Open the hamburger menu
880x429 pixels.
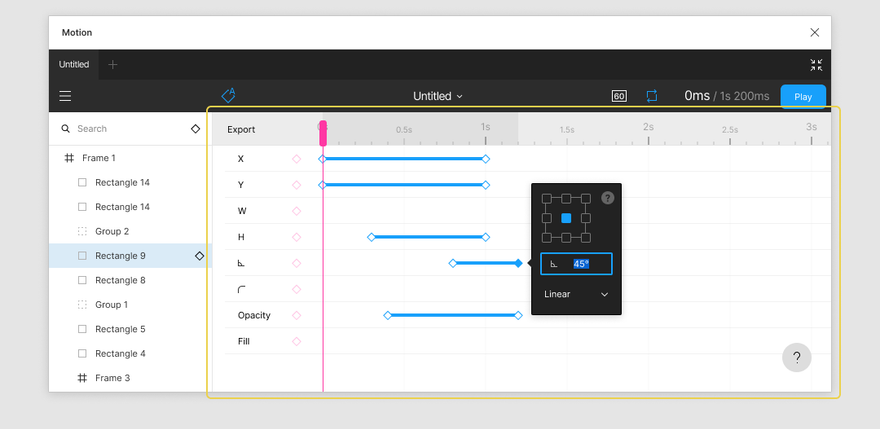coord(65,96)
